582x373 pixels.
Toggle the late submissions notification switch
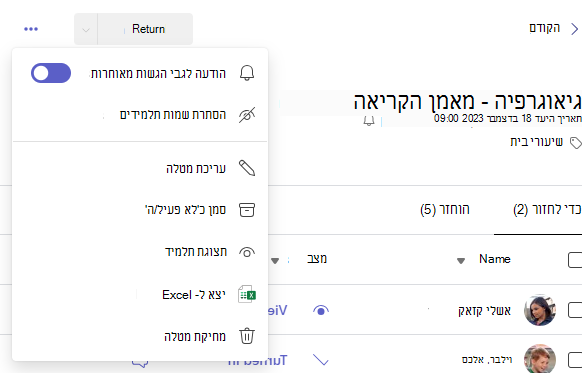(51, 73)
